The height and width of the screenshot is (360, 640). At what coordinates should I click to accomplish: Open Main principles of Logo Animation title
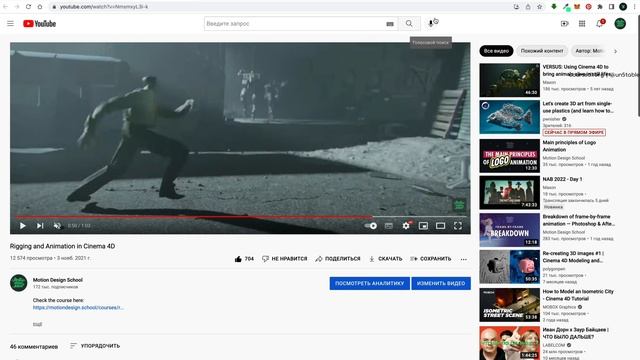tap(569, 146)
